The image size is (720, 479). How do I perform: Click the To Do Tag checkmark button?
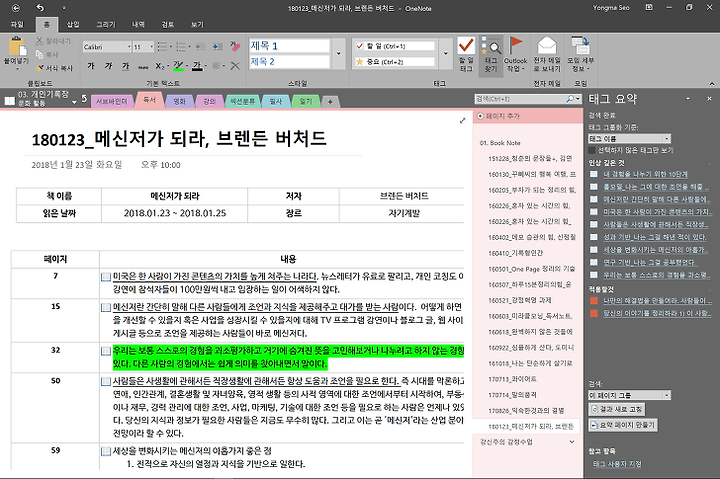tap(466, 54)
